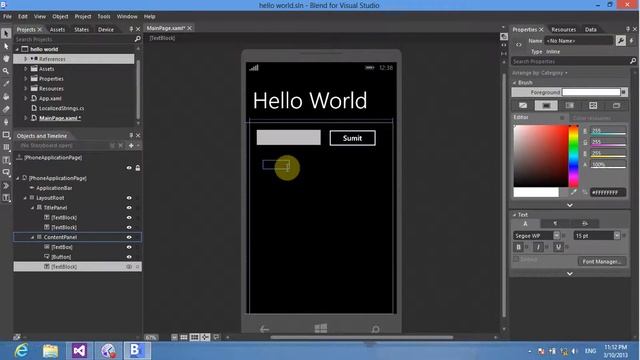Click the color picker gradient area
This screenshot has height=360, width=640.
[541, 156]
